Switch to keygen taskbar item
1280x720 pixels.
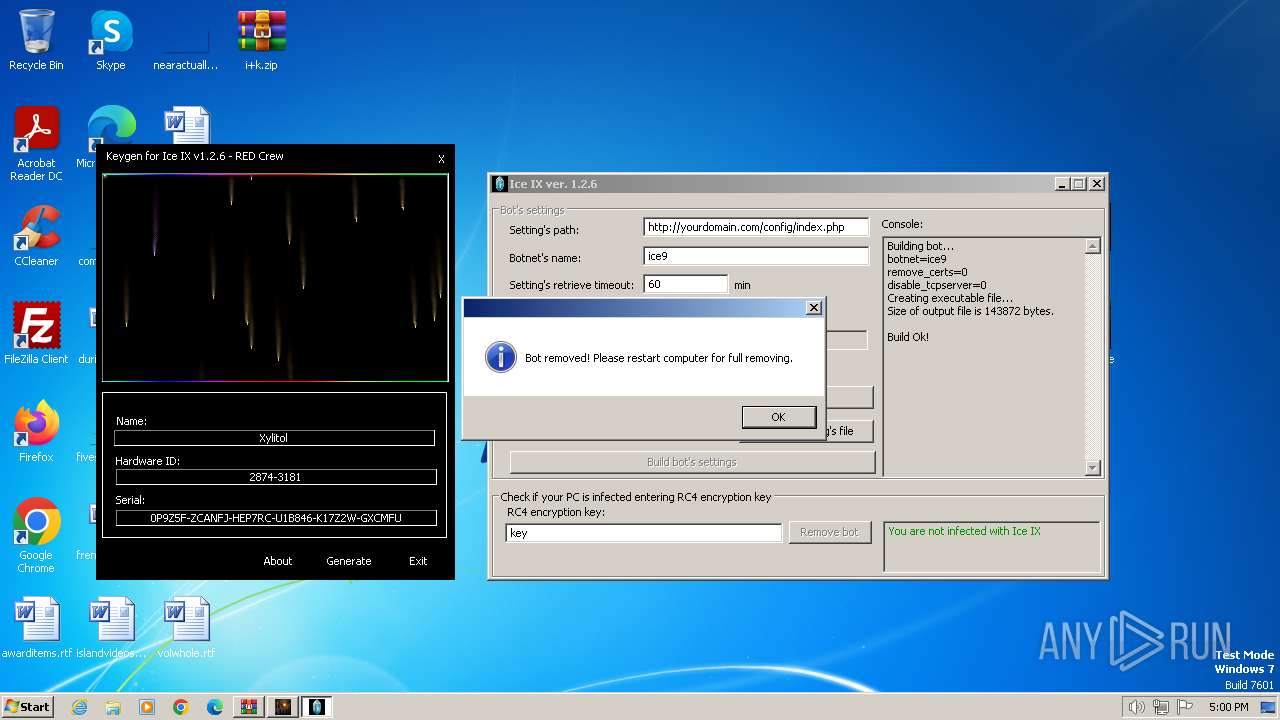point(283,707)
